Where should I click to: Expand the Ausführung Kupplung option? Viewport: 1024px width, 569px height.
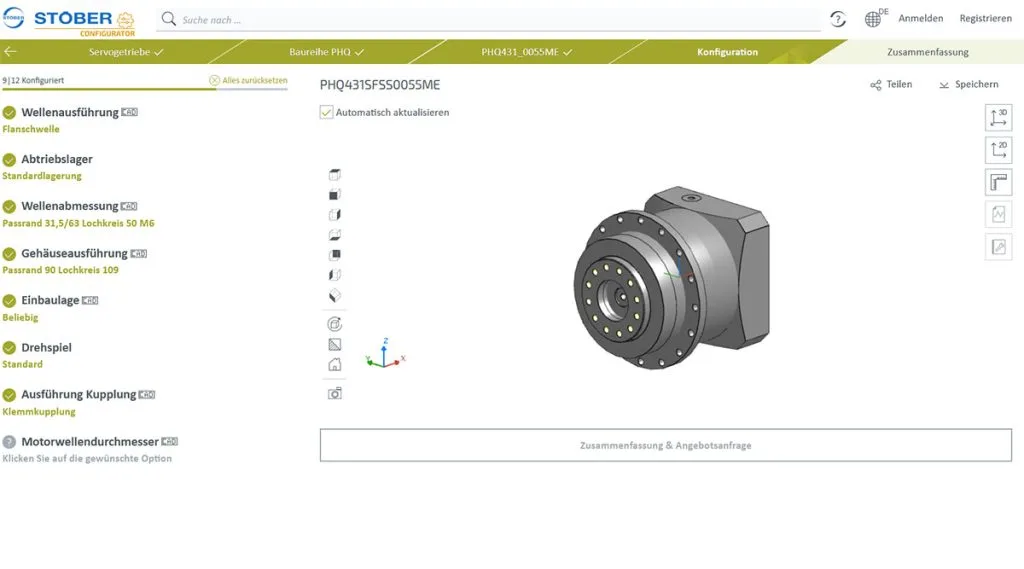78,395
